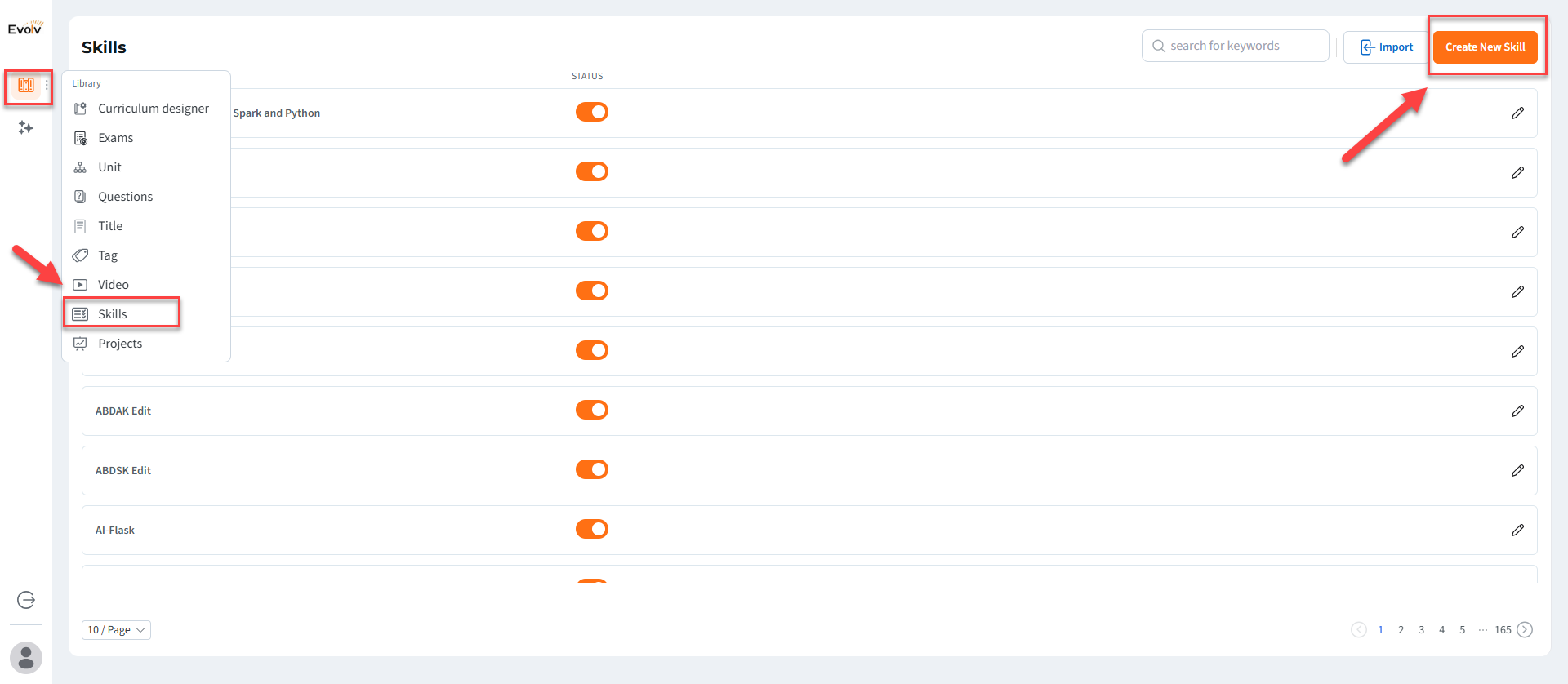This screenshot has width=1568, height=684.
Task: Click the edit pencil for ABDAK Edit
Action: pos(1517,411)
